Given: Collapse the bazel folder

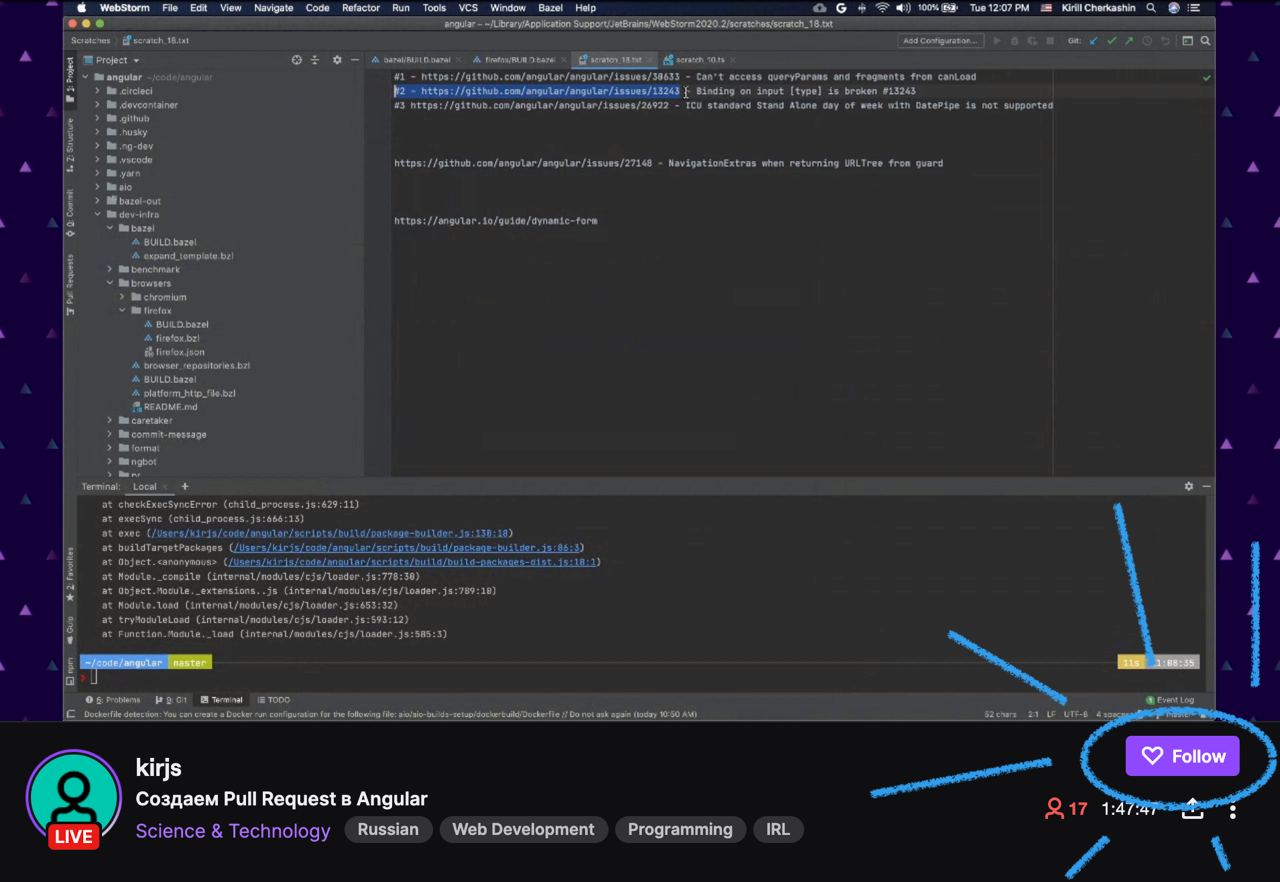Looking at the screenshot, I should 111,228.
